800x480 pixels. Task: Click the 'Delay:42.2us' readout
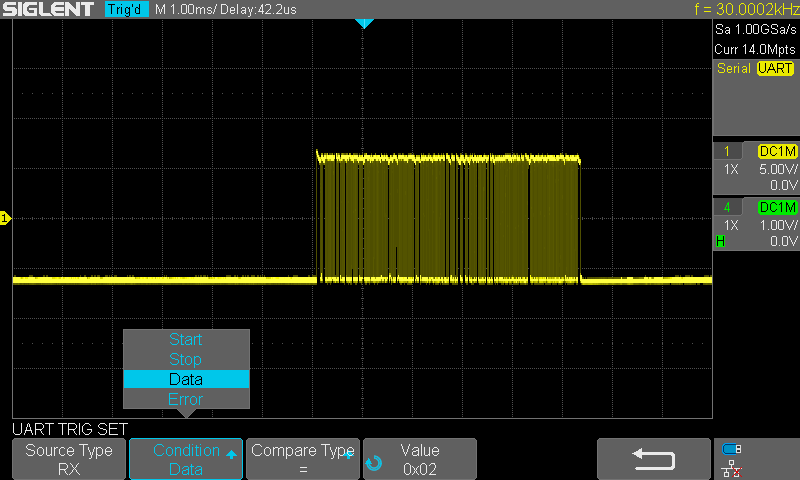click(x=257, y=9)
